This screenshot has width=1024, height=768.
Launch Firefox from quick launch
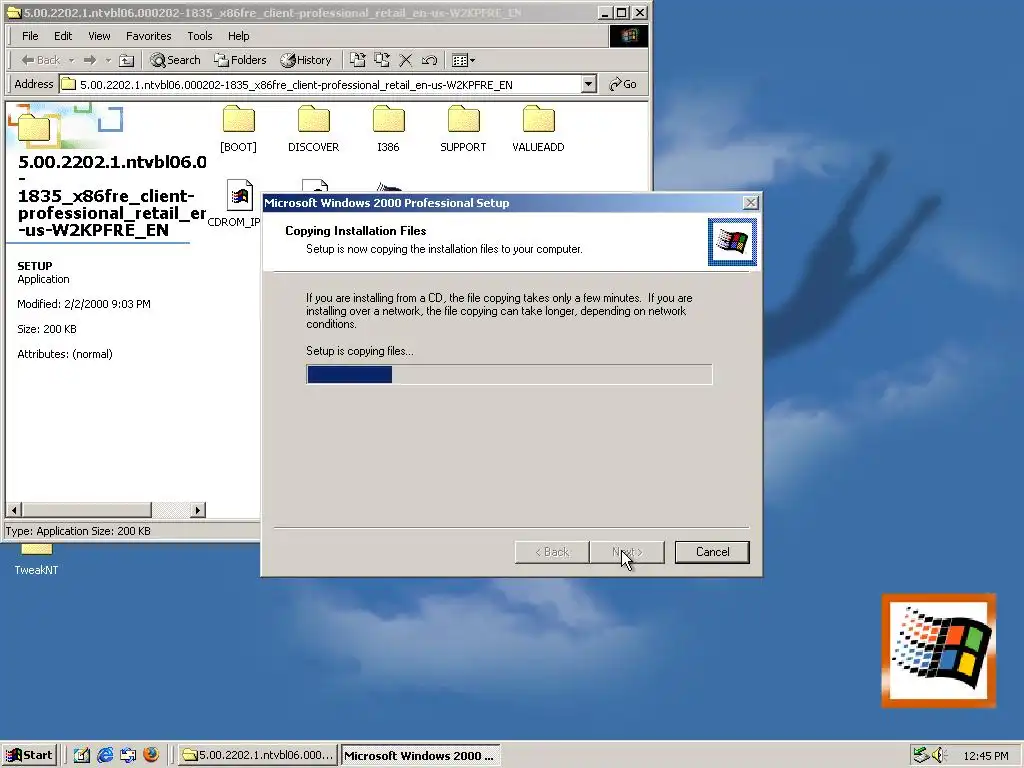click(x=151, y=756)
